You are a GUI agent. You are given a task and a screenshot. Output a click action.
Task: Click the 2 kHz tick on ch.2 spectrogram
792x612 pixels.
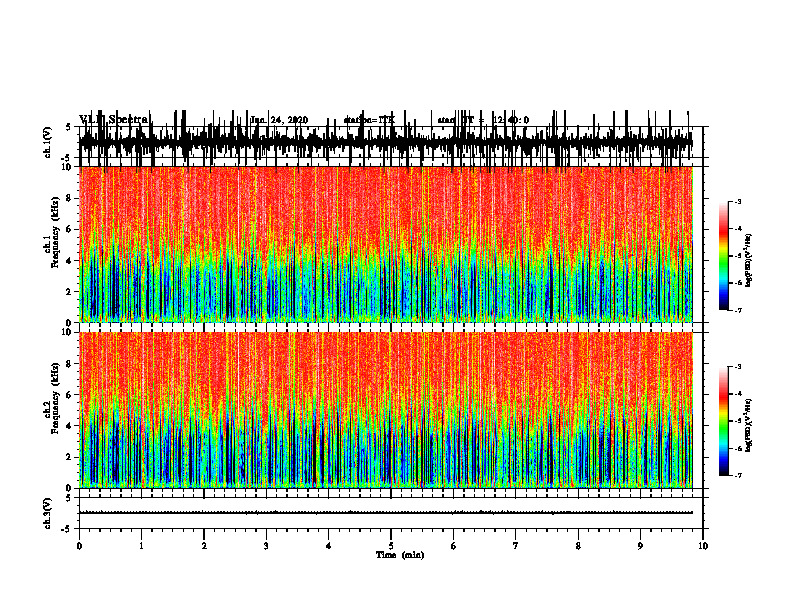(x=70, y=457)
